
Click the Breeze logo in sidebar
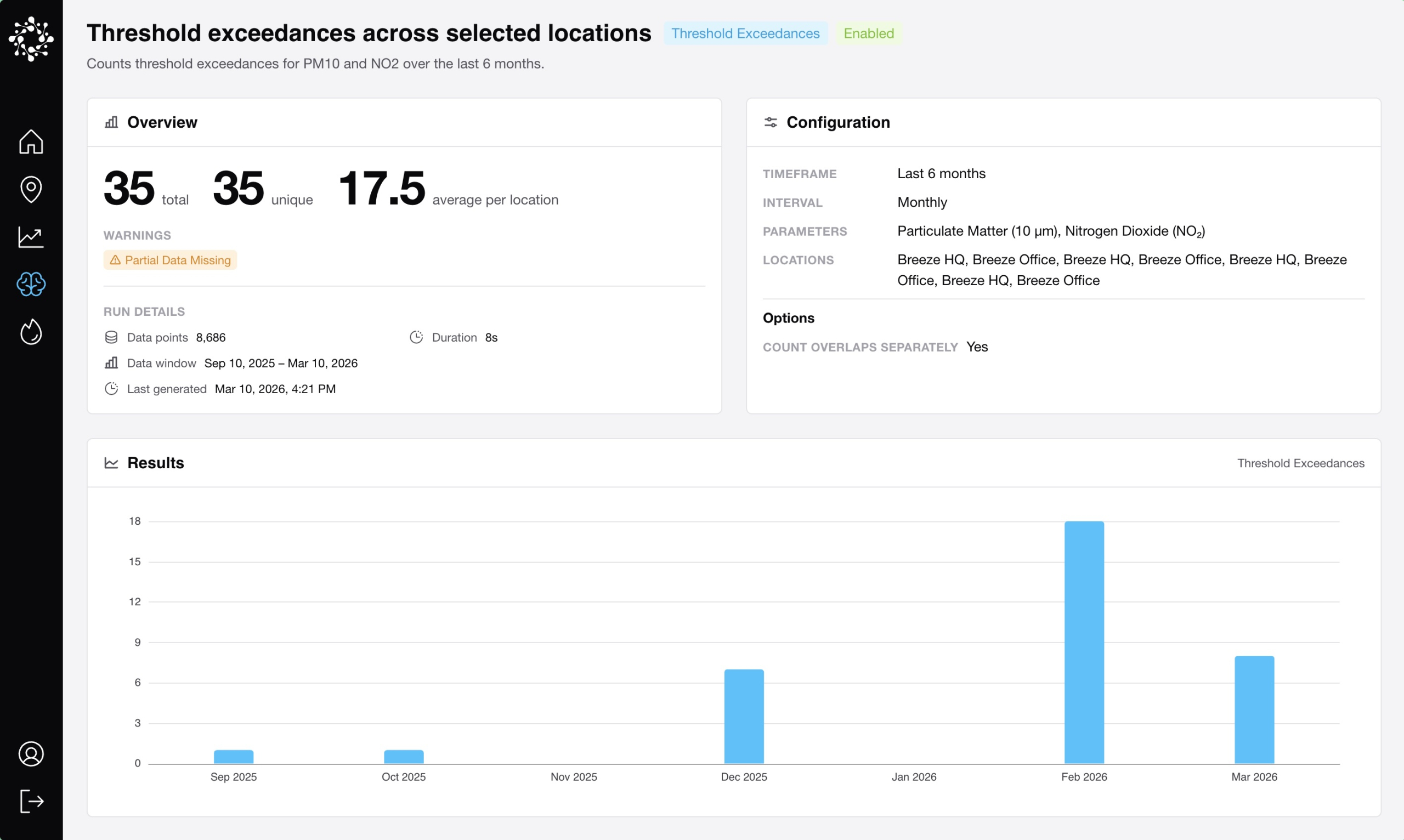[31, 38]
